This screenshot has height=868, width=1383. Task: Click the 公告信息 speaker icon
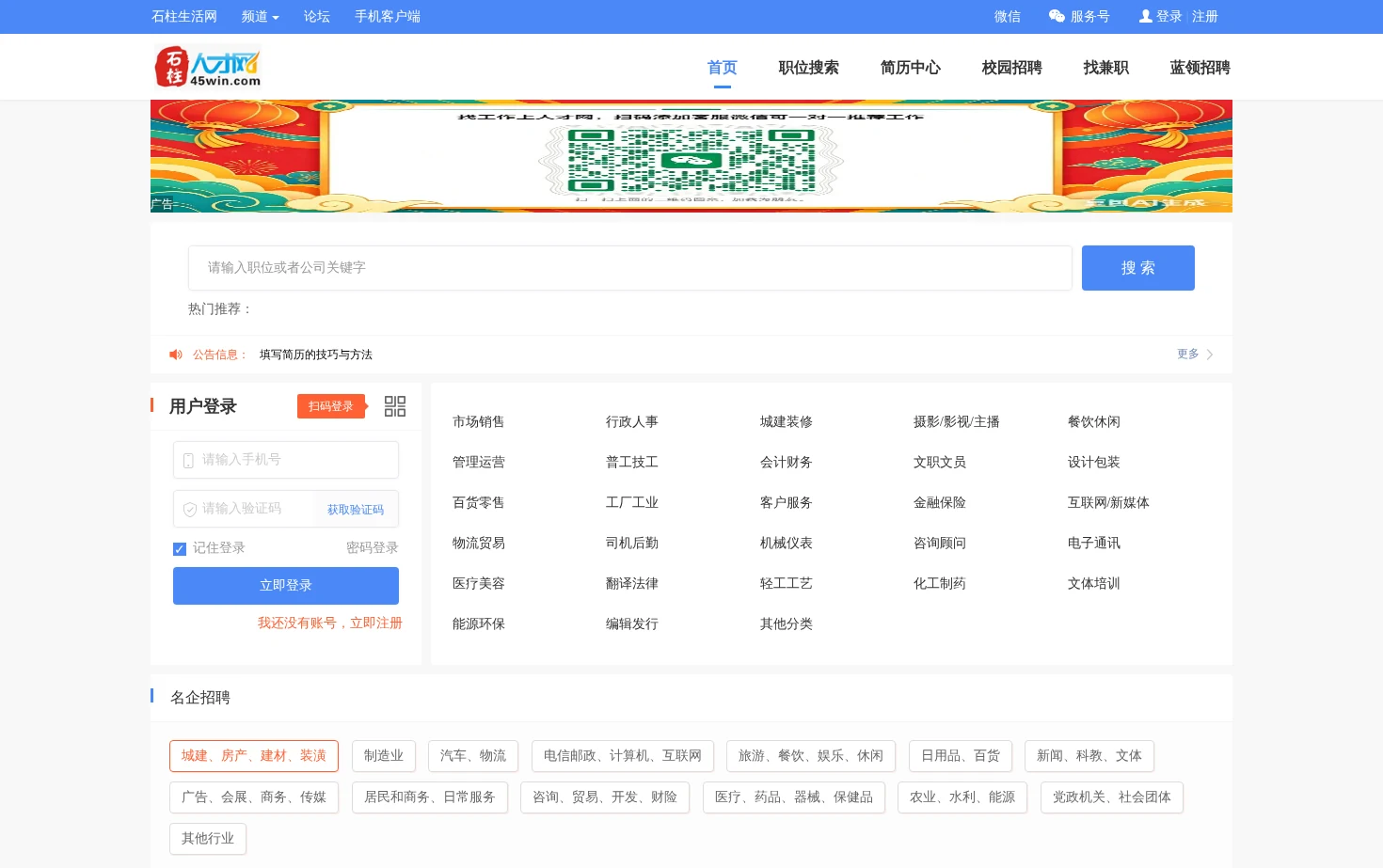[x=176, y=355]
